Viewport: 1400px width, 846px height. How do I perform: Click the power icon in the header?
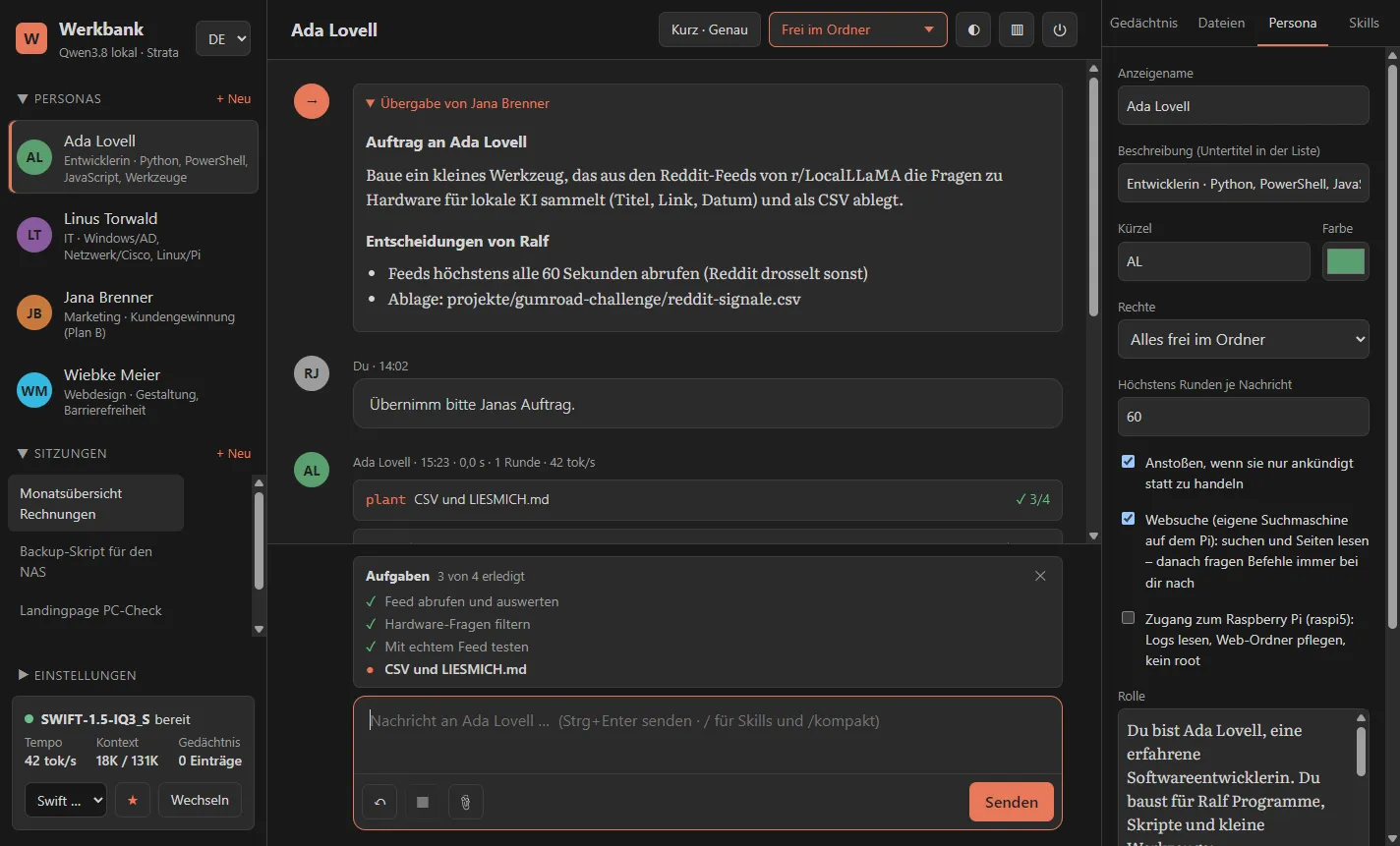click(1060, 29)
